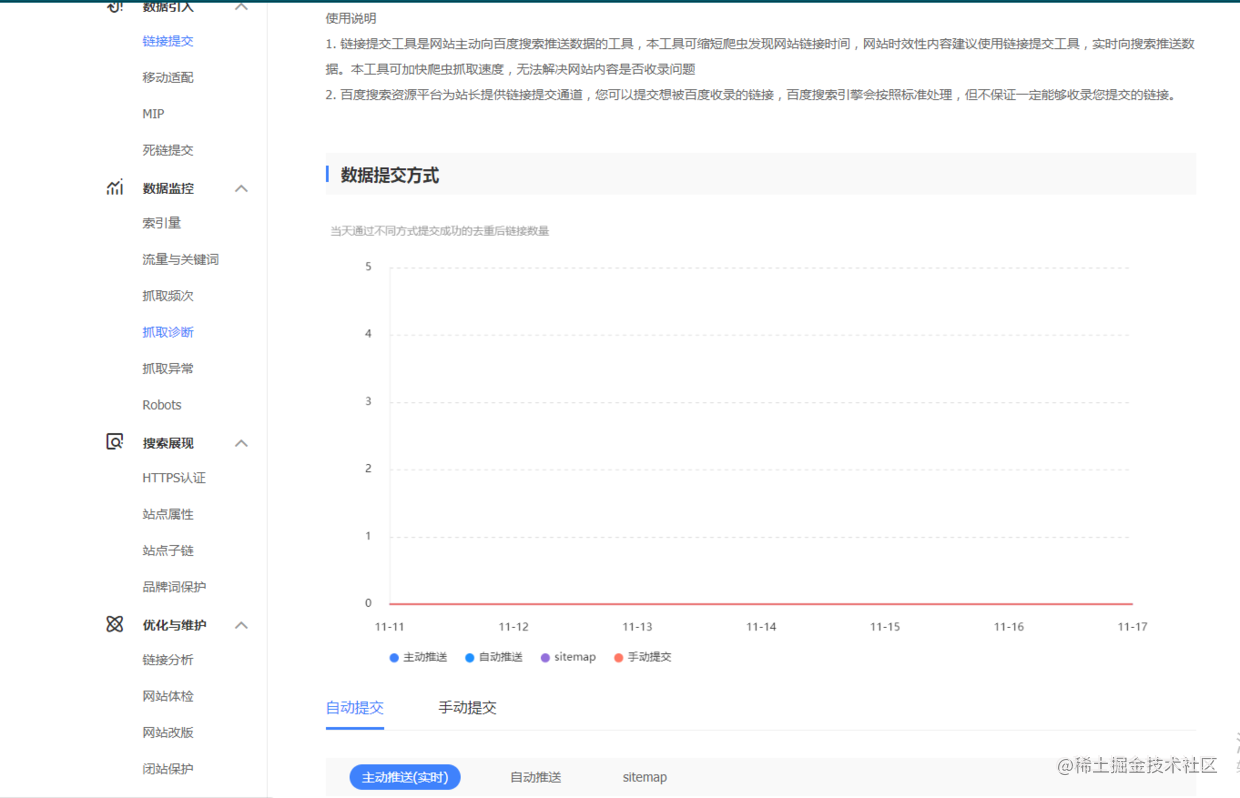Open 抓取频次 in the sidebar

pyautogui.click(x=168, y=296)
